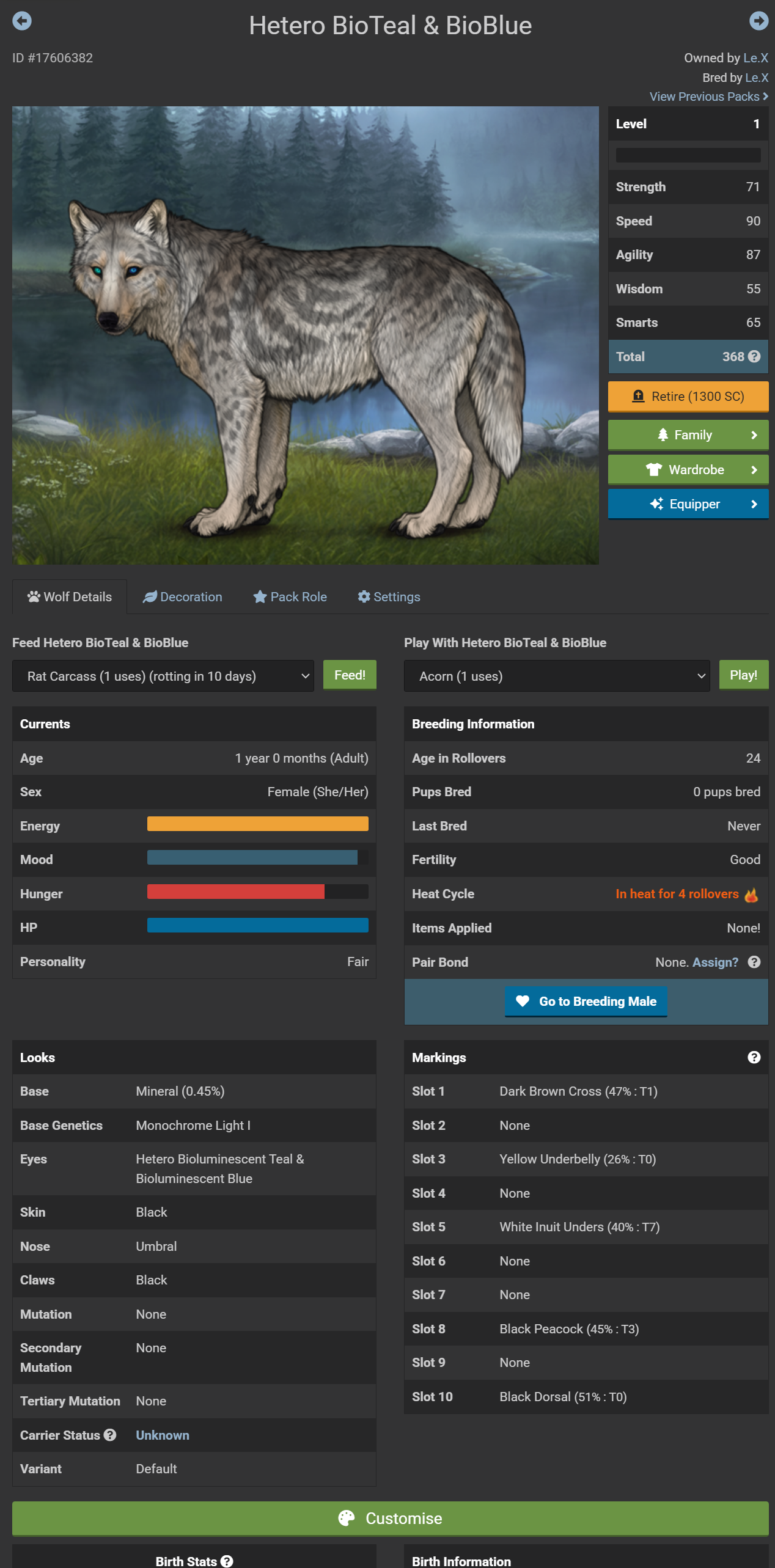775x1568 pixels.
Task: Click Fertility value 'Good'
Action: tap(745, 860)
